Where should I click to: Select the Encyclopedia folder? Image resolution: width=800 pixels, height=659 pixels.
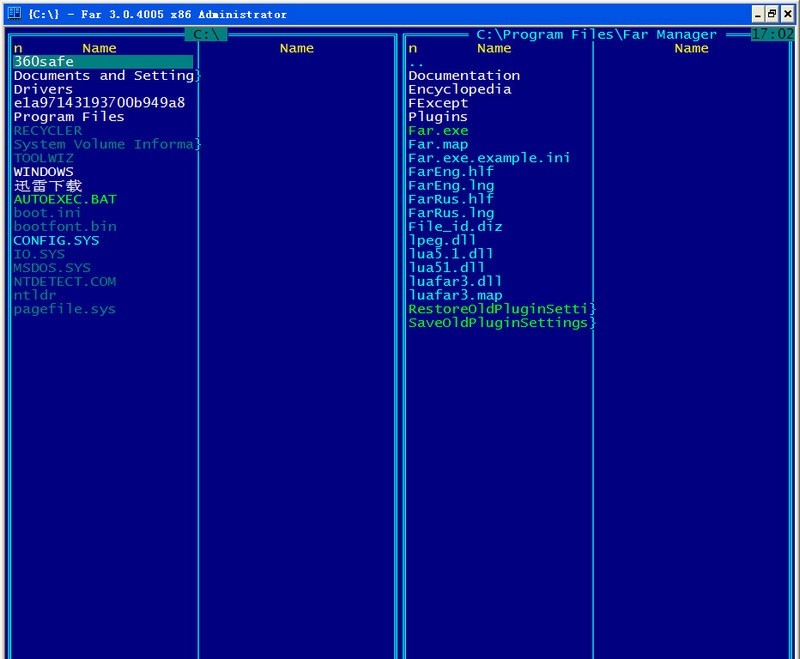coord(460,89)
